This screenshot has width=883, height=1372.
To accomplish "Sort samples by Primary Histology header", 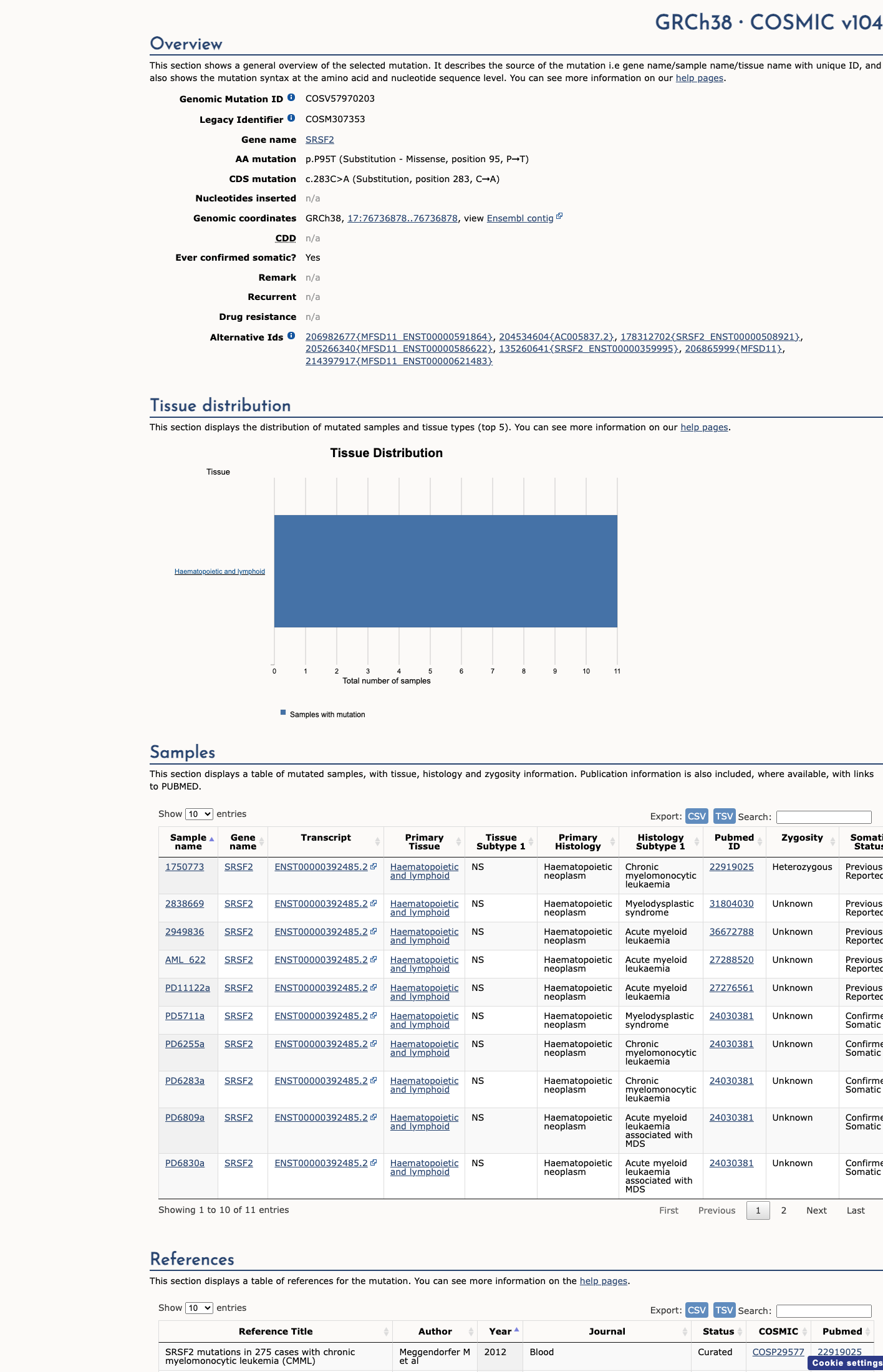I will click(x=578, y=842).
